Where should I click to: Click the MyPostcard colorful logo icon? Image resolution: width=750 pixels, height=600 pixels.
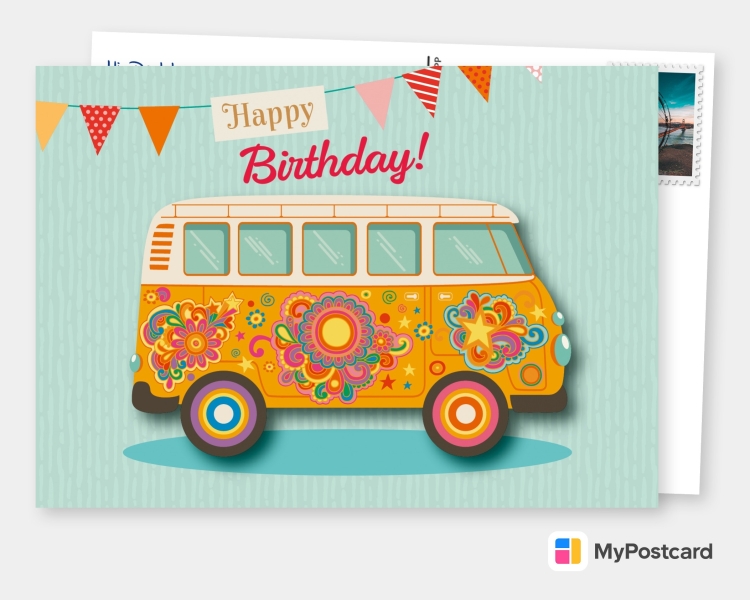(567, 551)
